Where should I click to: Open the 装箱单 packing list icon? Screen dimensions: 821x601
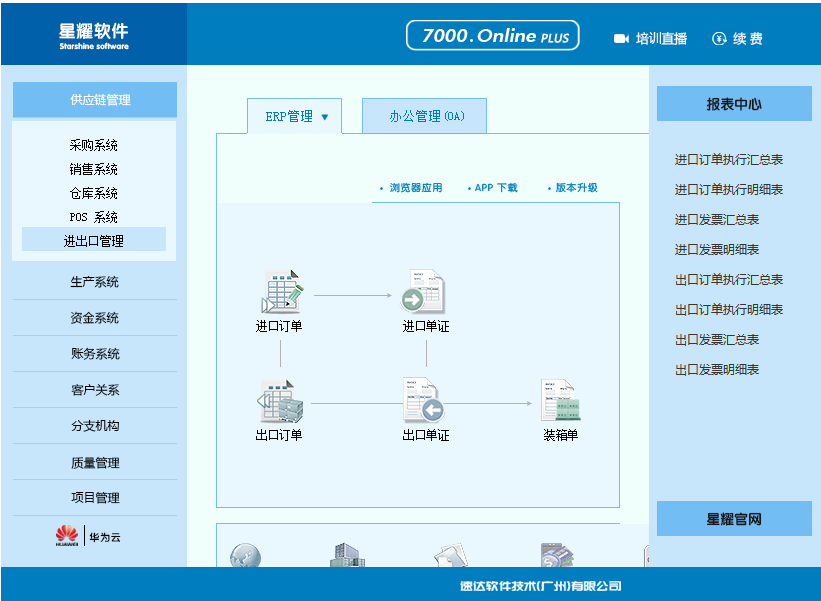pyautogui.click(x=560, y=400)
